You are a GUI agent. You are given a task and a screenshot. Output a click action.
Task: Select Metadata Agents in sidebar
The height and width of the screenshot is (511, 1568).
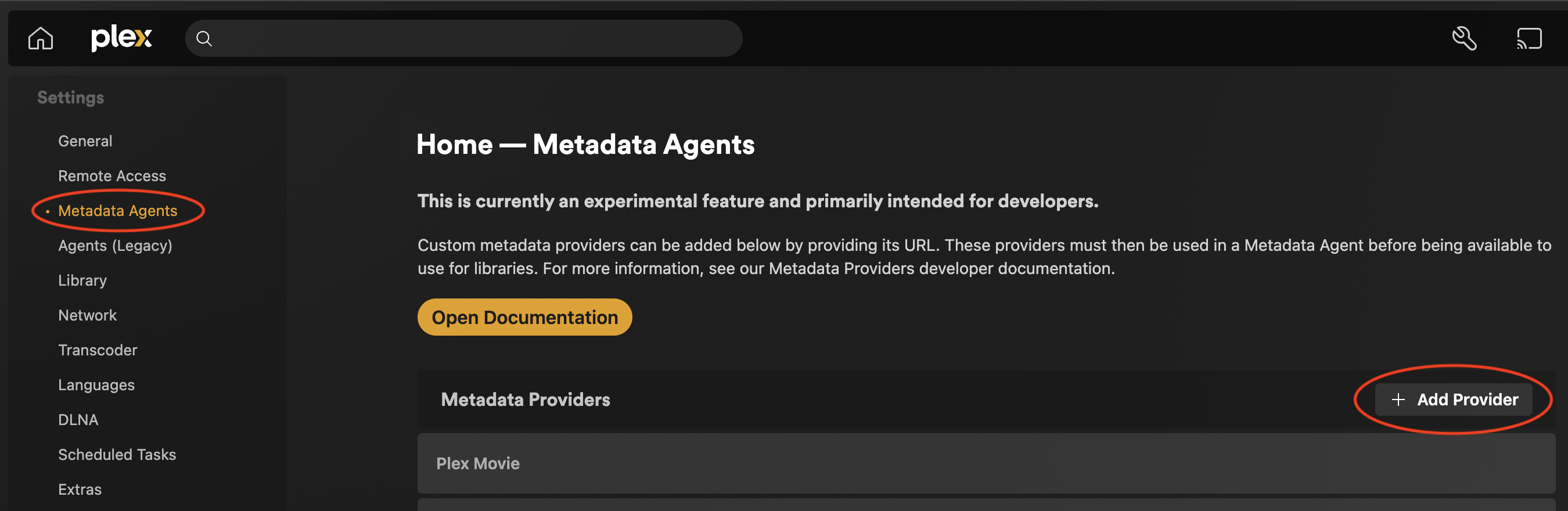117,211
